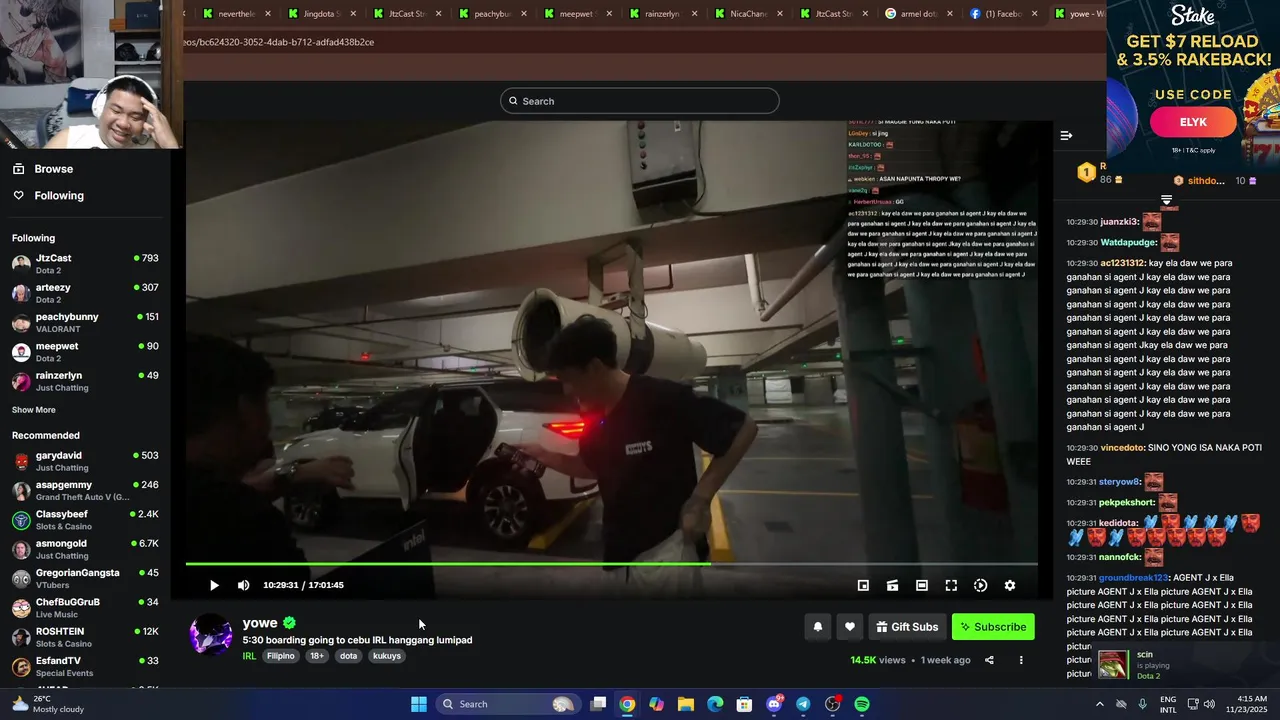The image size is (1280, 720).
Task: Open Task View on taskbar
Action: (598, 704)
